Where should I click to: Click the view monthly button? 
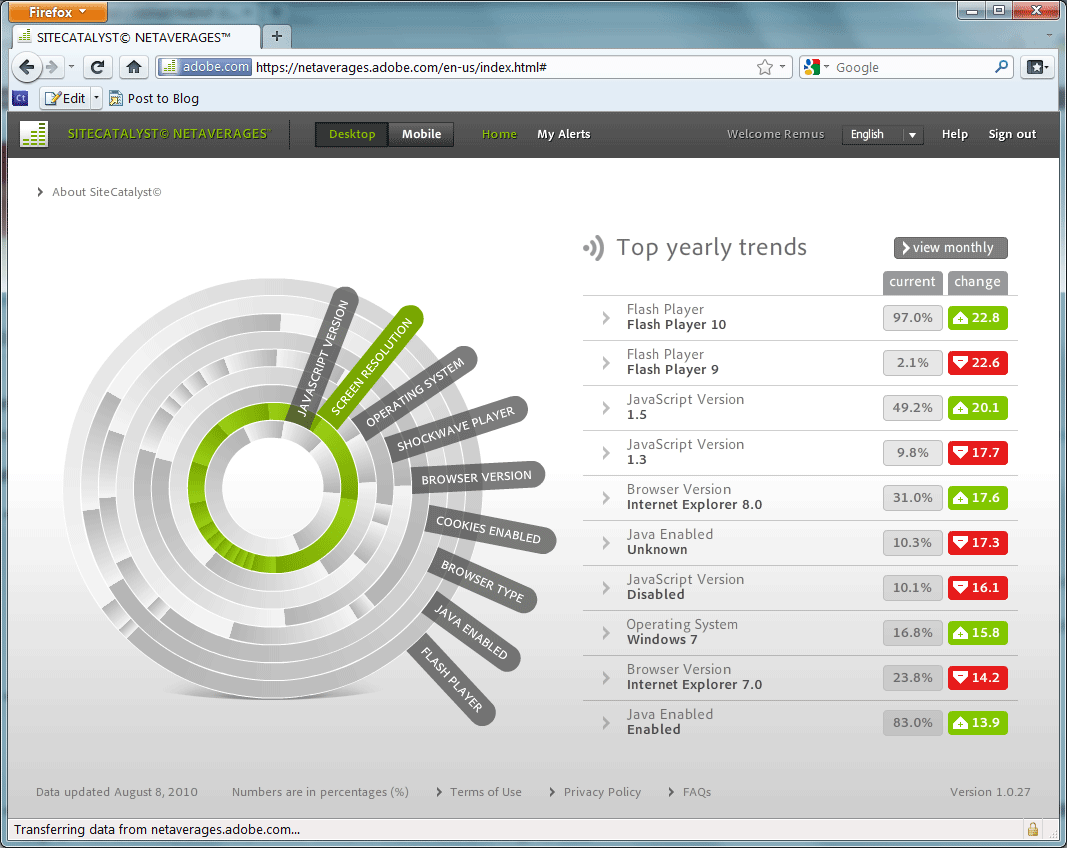click(x=950, y=247)
